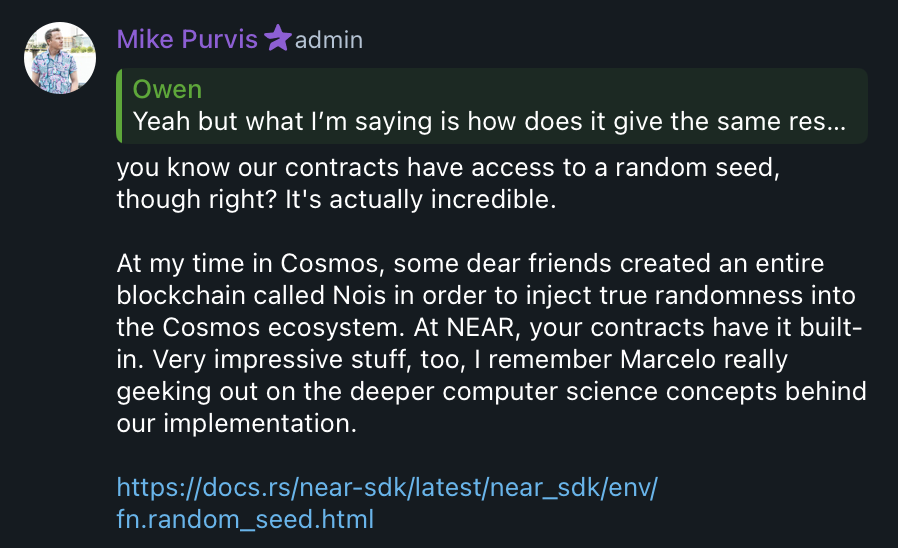This screenshot has width=898, height=548.
Task: Click the 'you know our contracts' message line
Action: 448,168
